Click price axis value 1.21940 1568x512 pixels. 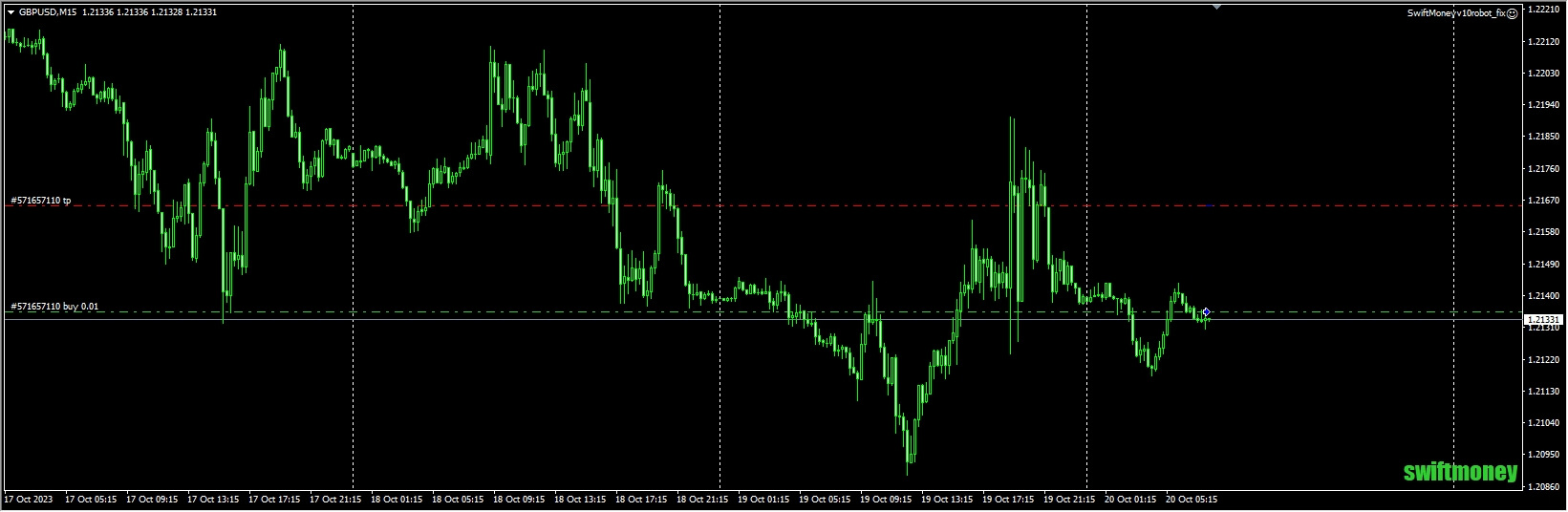[1544, 105]
